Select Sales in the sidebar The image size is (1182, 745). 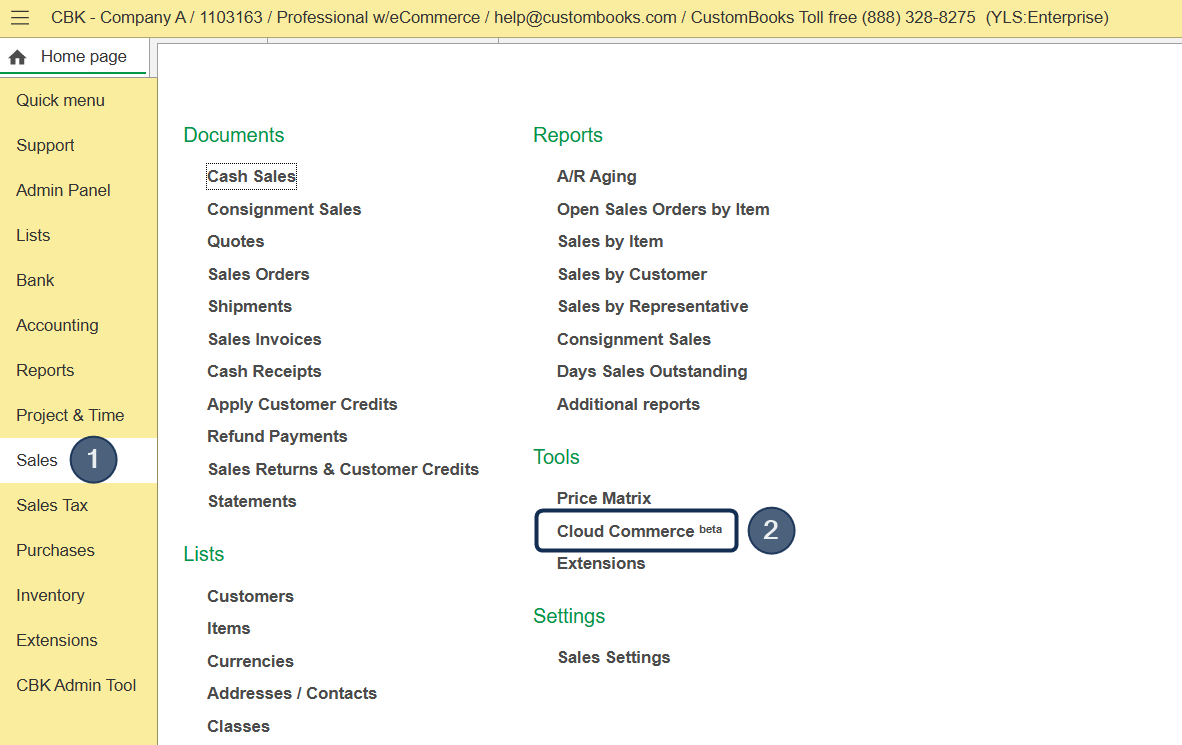(x=37, y=460)
